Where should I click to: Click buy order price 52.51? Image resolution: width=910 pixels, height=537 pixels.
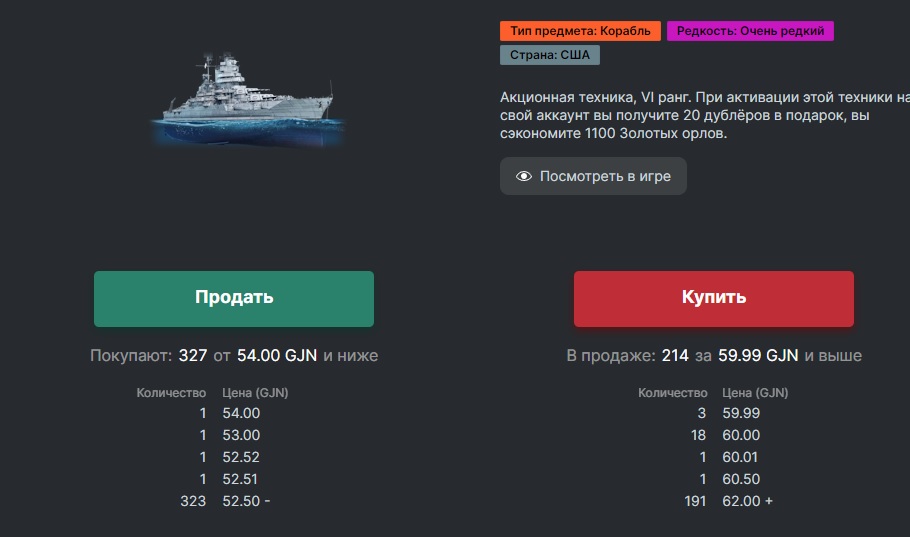[x=240, y=480]
